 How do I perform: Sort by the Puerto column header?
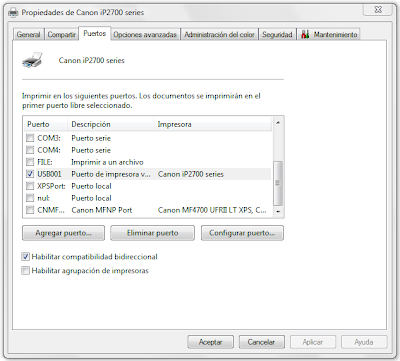[46, 124]
